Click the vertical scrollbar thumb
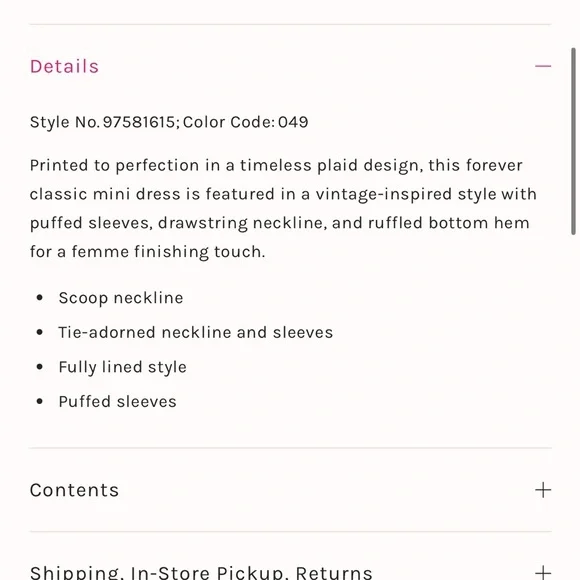Viewport: 580px width, 580px height. 573,141
